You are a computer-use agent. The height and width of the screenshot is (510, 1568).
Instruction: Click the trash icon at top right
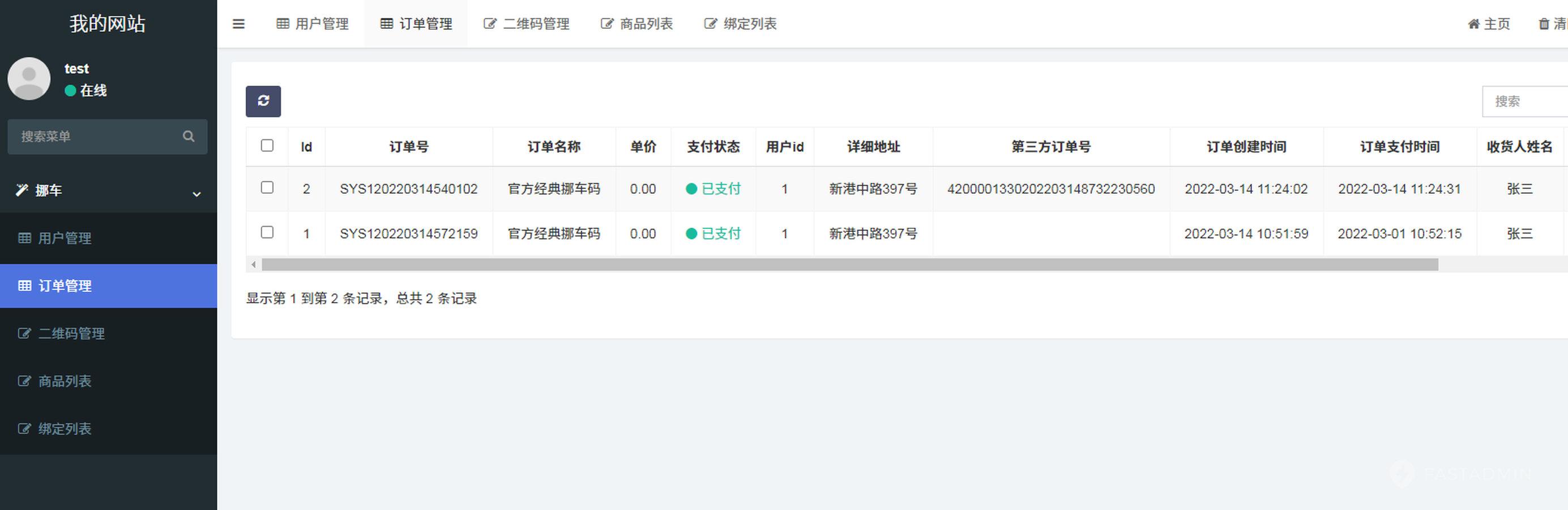1544,24
